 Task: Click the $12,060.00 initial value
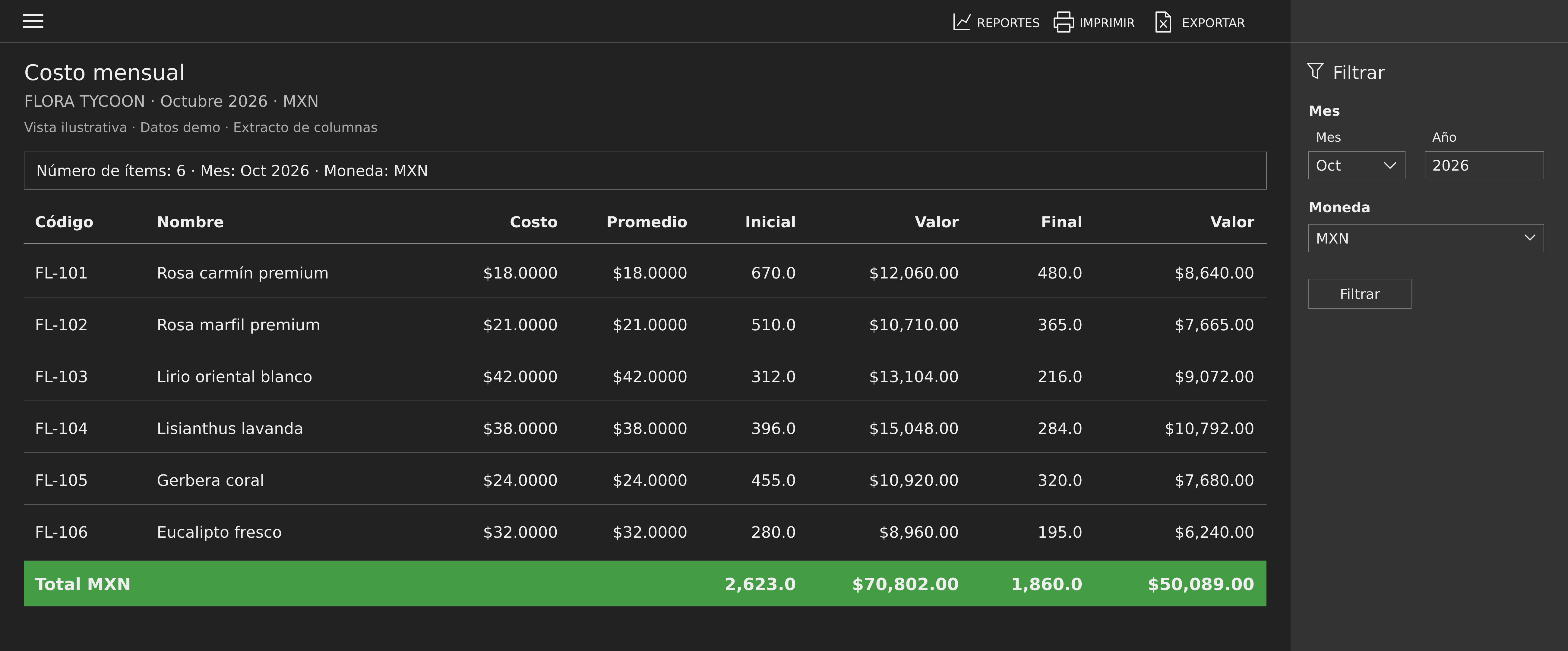[914, 273]
